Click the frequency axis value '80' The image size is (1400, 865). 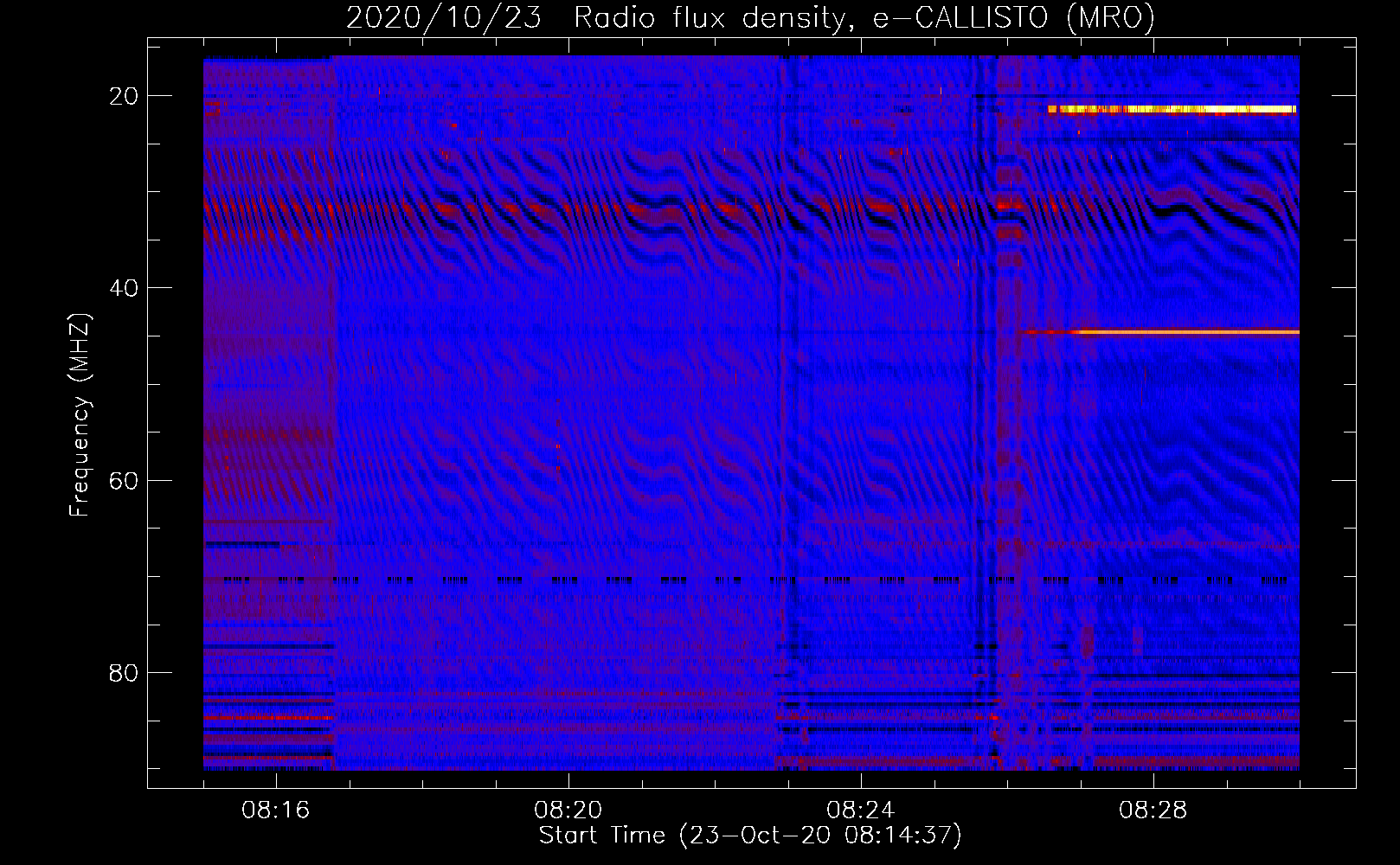pos(125,673)
